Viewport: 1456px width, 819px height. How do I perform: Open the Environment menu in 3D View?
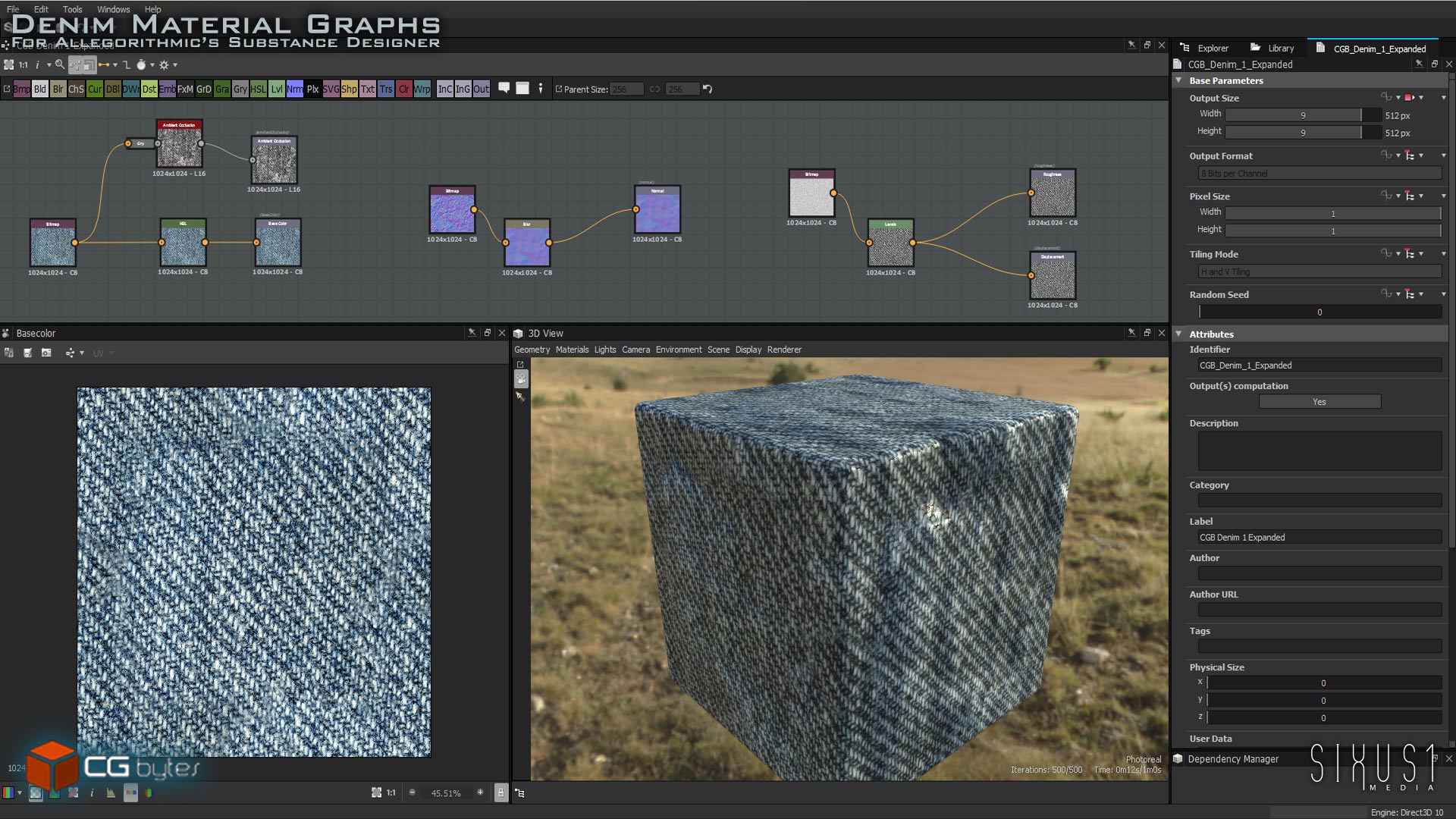coord(679,350)
